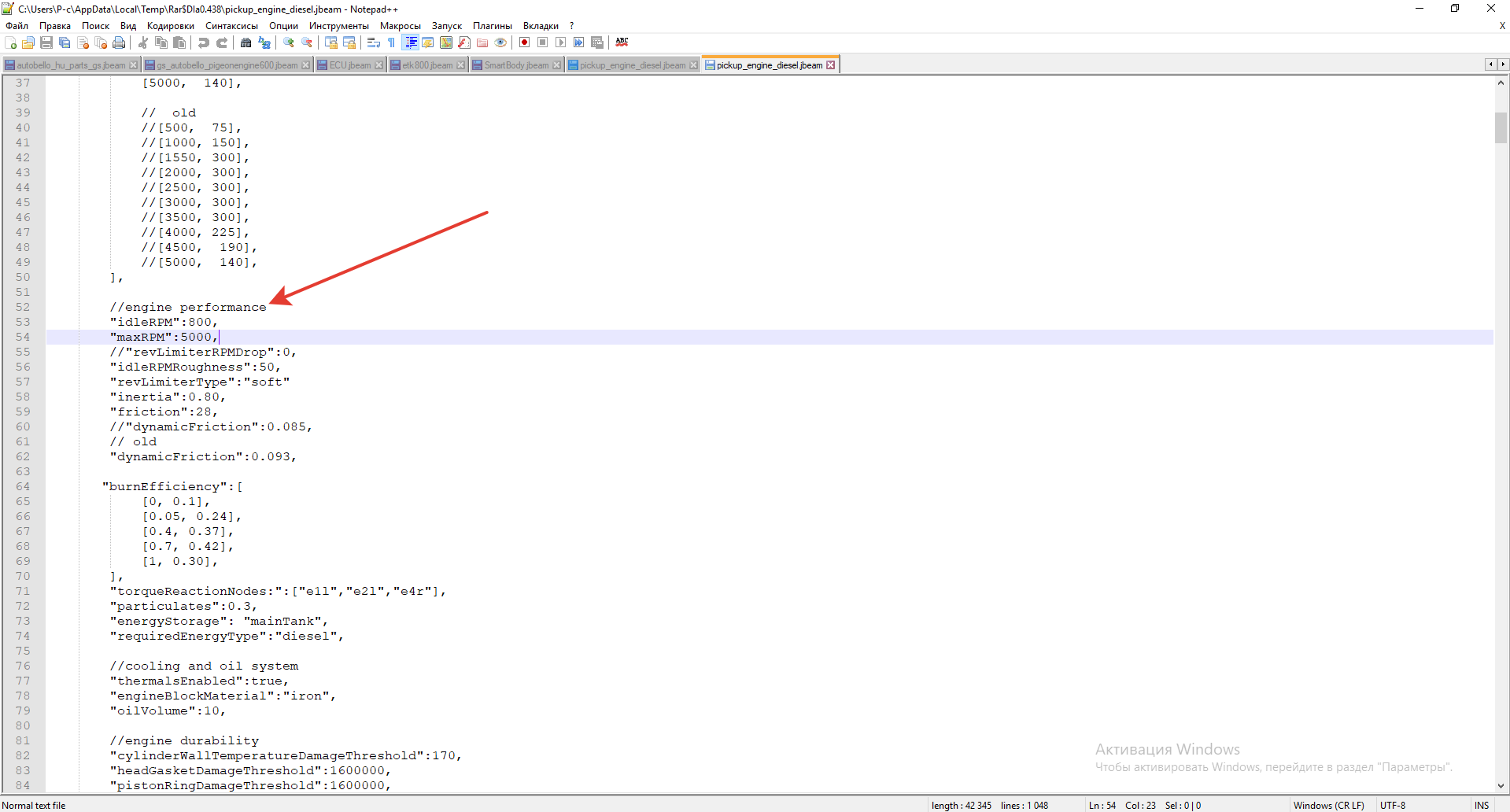The width and height of the screenshot is (1510, 812).
Task: Click the Close All documents icon
Action: coord(101,42)
